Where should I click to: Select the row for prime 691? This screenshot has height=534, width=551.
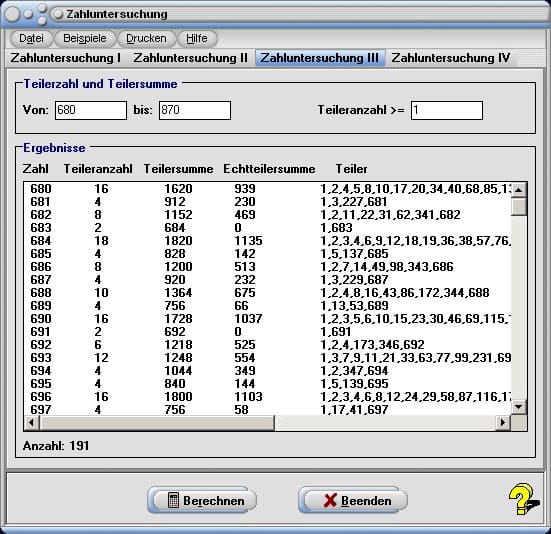pyautogui.click(x=268, y=332)
